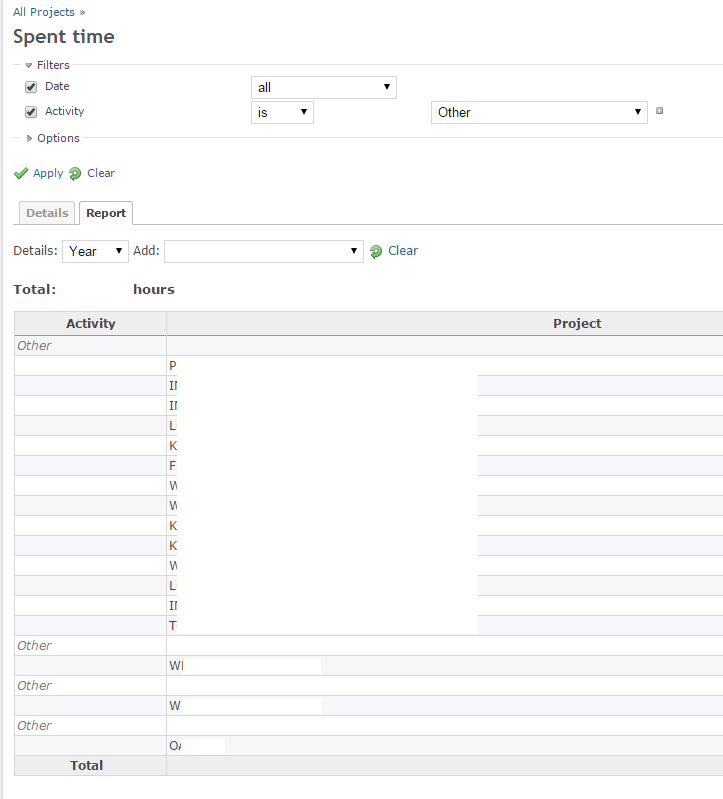Switch to the Details tab
The height and width of the screenshot is (799, 723).
[x=47, y=213]
